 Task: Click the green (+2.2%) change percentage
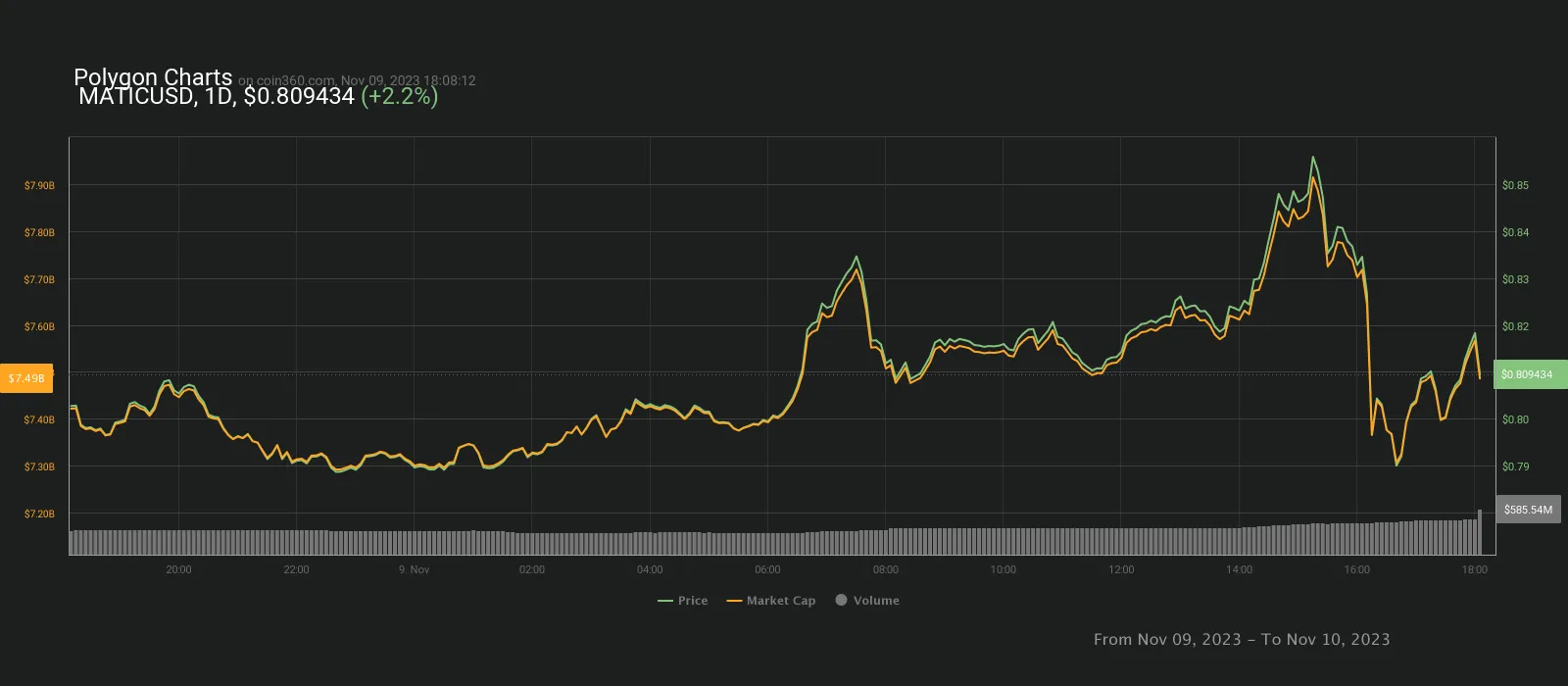point(399,96)
